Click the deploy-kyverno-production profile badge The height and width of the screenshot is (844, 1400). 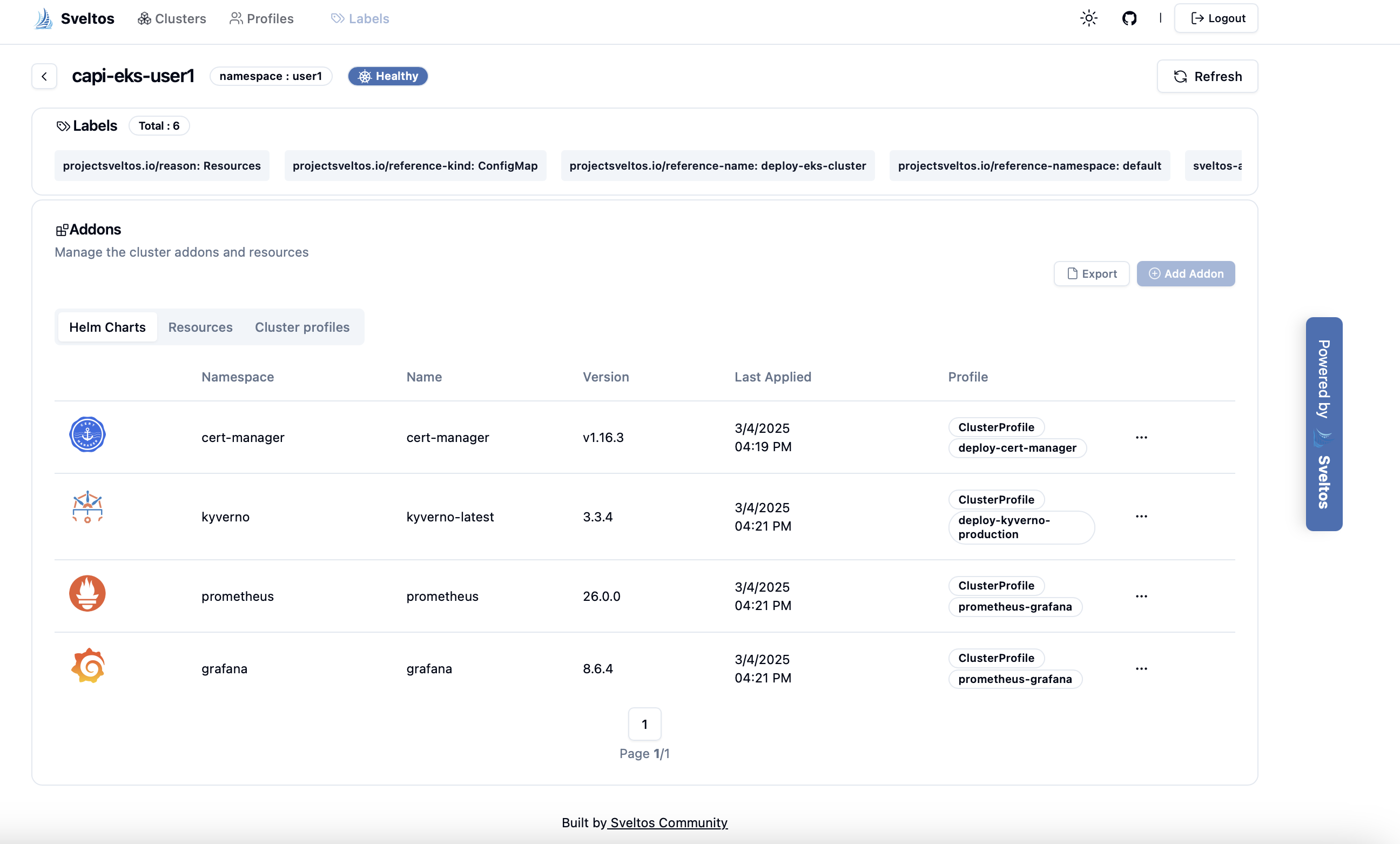(1021, 527)
